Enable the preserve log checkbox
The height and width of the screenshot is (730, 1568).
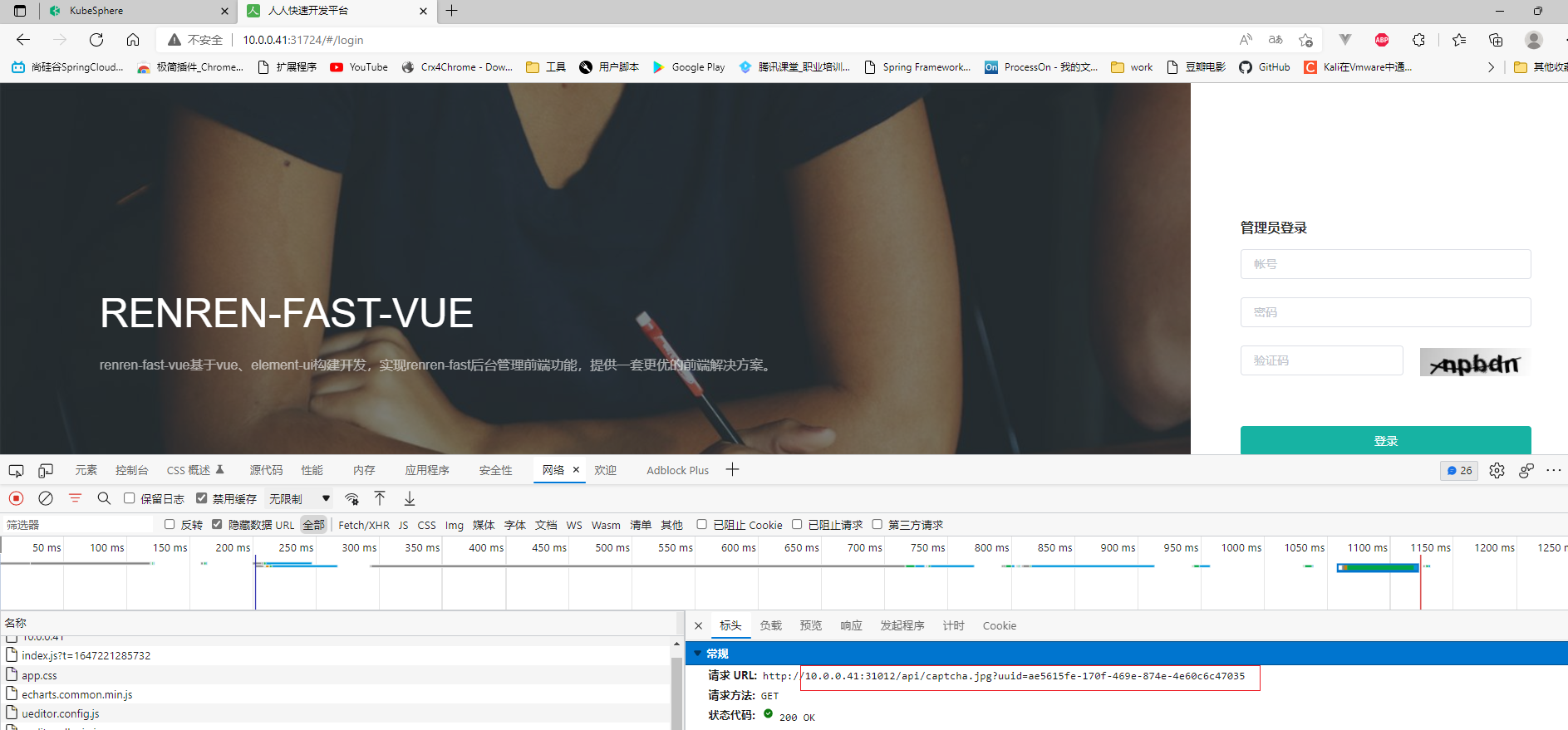pyautogui.click(x=130, y=498)
